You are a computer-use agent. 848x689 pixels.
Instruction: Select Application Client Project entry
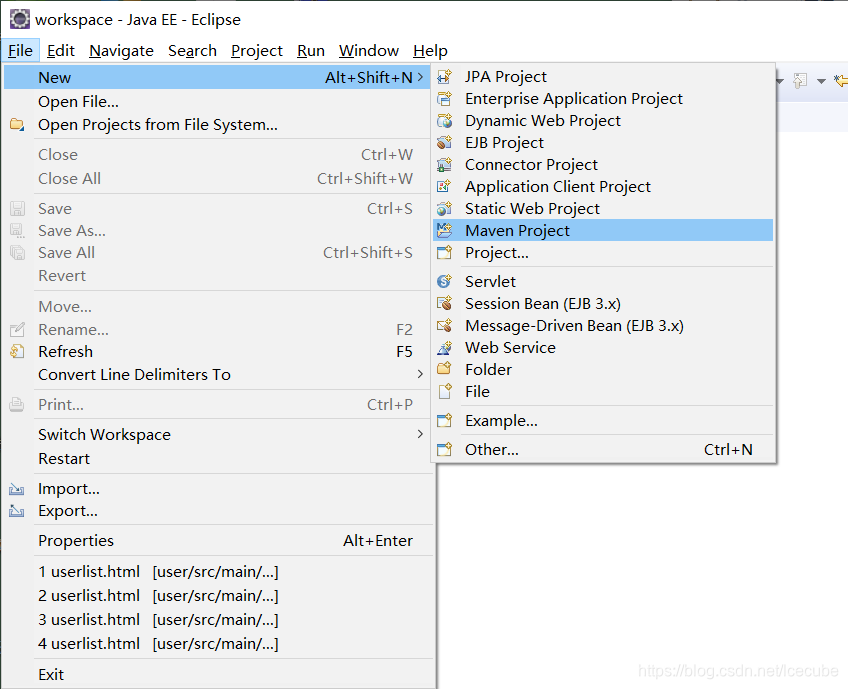pos(603,187)
